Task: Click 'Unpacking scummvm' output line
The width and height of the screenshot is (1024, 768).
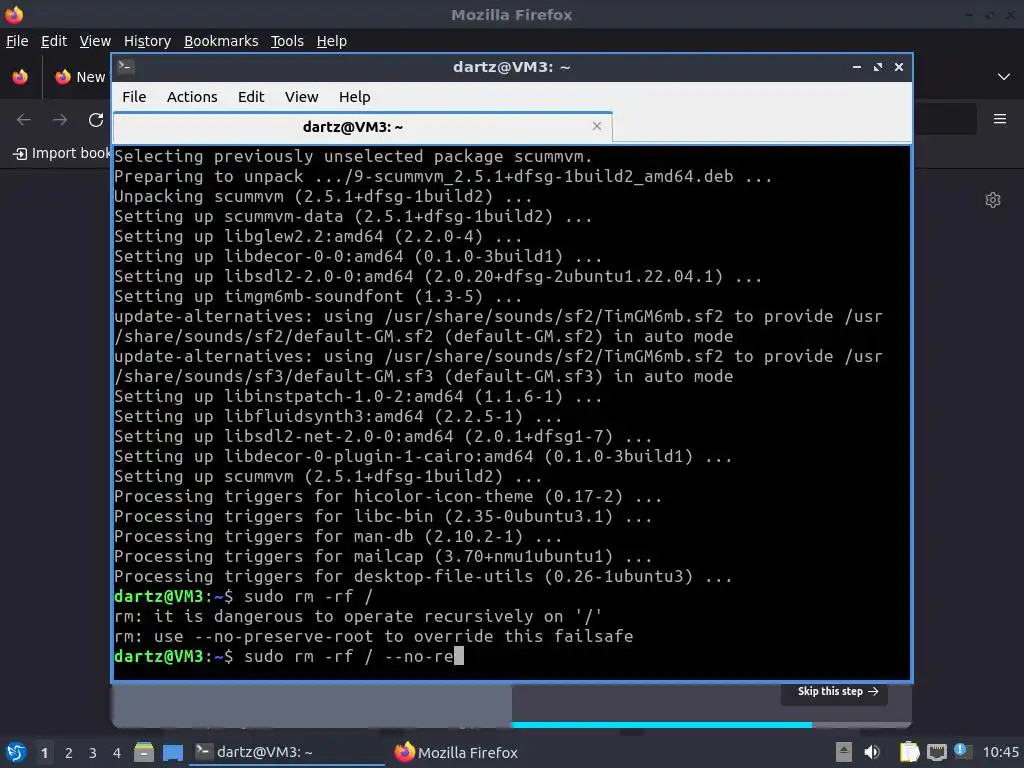Action: pyautogui.click(x=323, y=197)
